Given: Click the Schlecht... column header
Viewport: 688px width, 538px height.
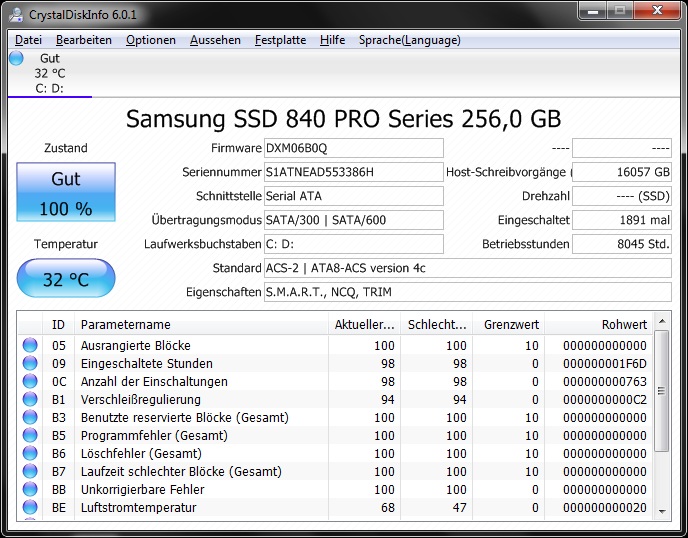Looking at the screenshot, I should click(x=437, y=325).
